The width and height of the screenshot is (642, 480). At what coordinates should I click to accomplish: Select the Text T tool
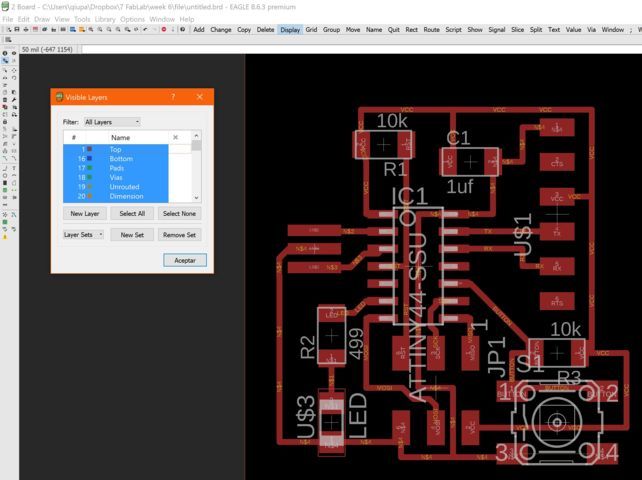pyautogui.click(x=14, y=168)
